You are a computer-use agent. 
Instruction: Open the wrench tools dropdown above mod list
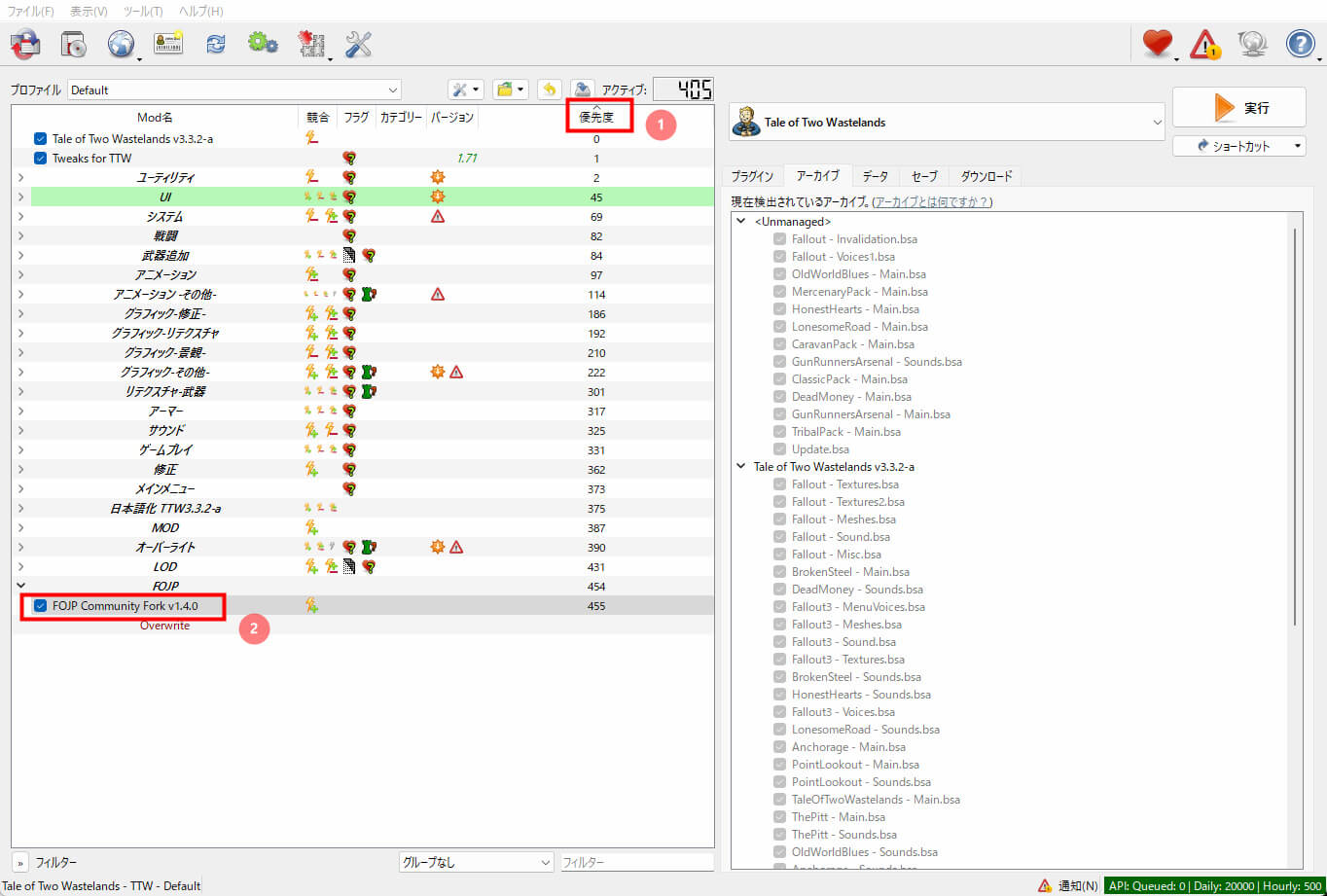[x=466, y=90]
